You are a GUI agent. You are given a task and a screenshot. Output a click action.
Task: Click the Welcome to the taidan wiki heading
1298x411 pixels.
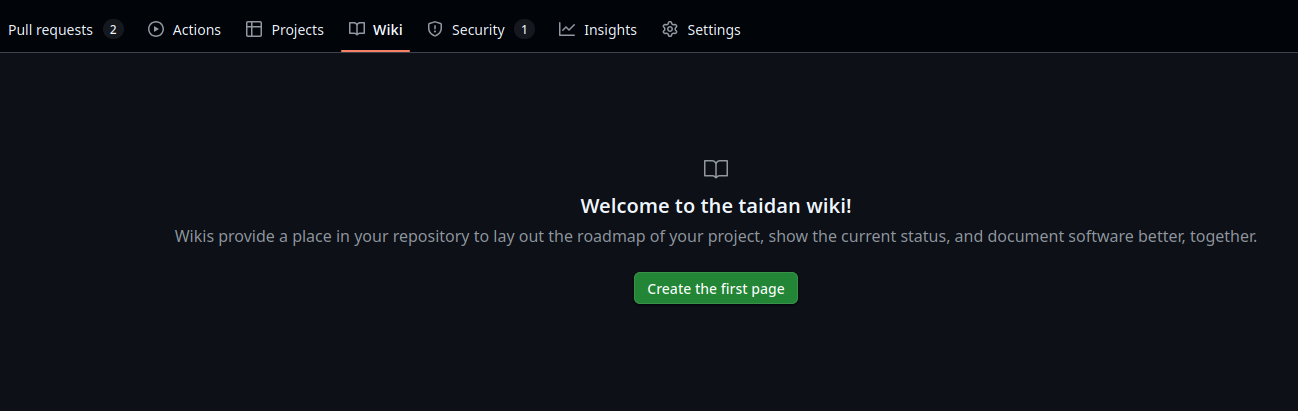pos(716,206)
